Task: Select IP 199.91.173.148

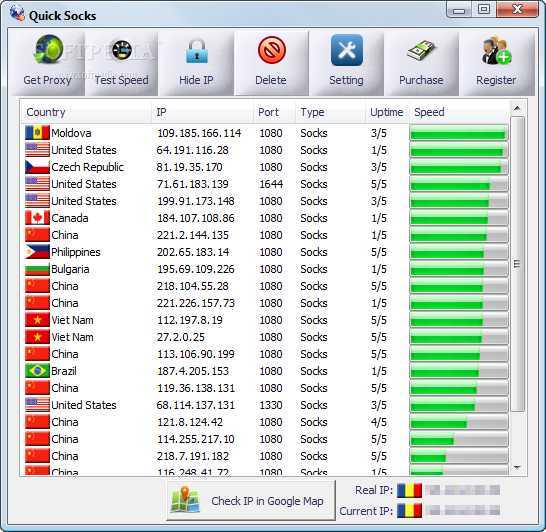Action: [196, 201]
